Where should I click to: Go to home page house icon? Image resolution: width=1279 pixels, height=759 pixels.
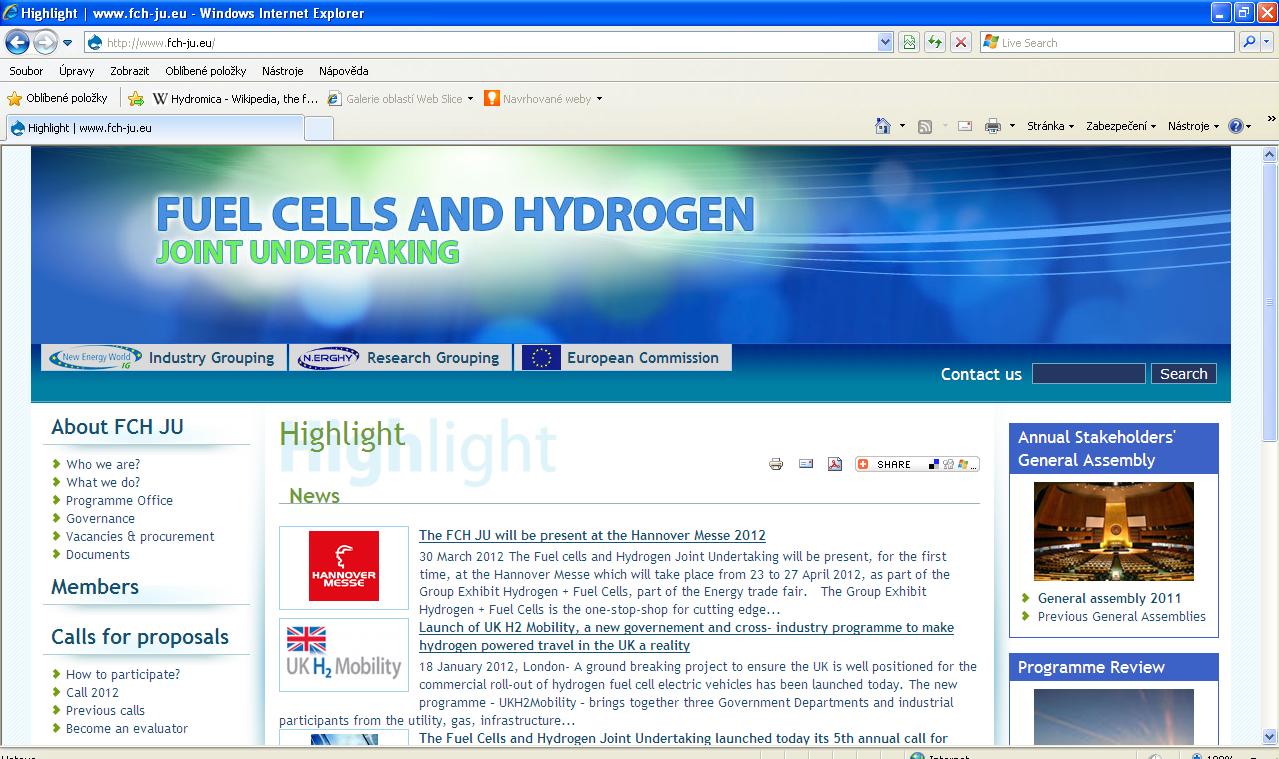click(883, 126)
